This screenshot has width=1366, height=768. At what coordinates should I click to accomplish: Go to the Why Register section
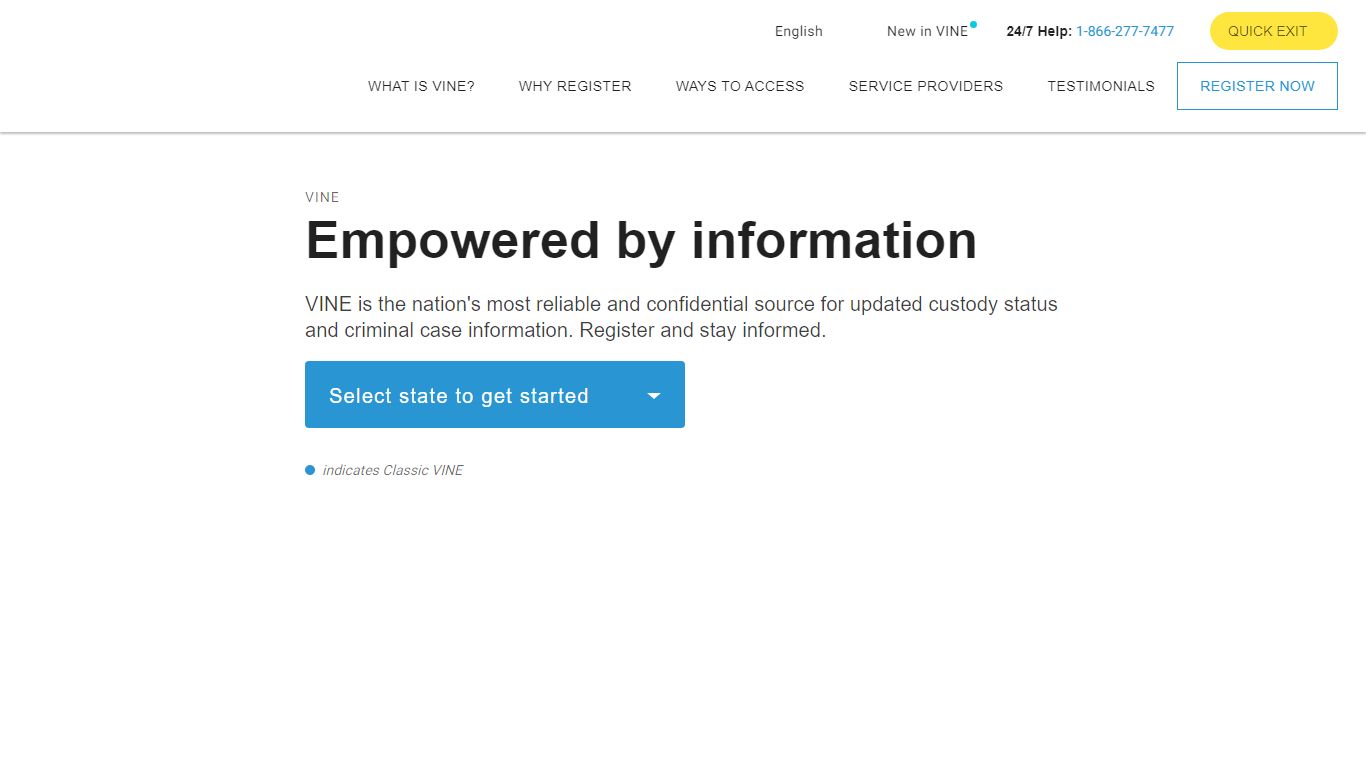pyautogui.click(x=575, y=86)
